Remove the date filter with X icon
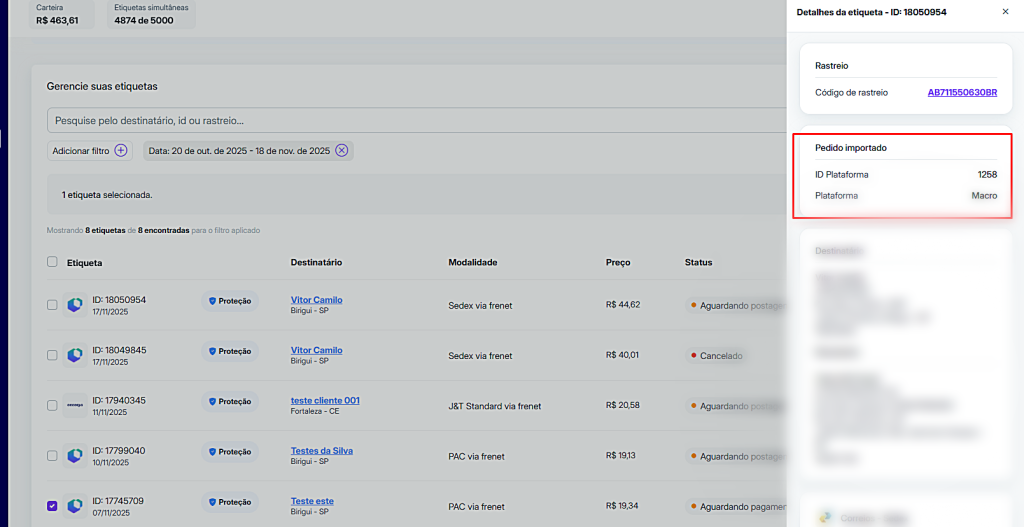This screenshot has width=1024, height=527. (x=341, y=151)
